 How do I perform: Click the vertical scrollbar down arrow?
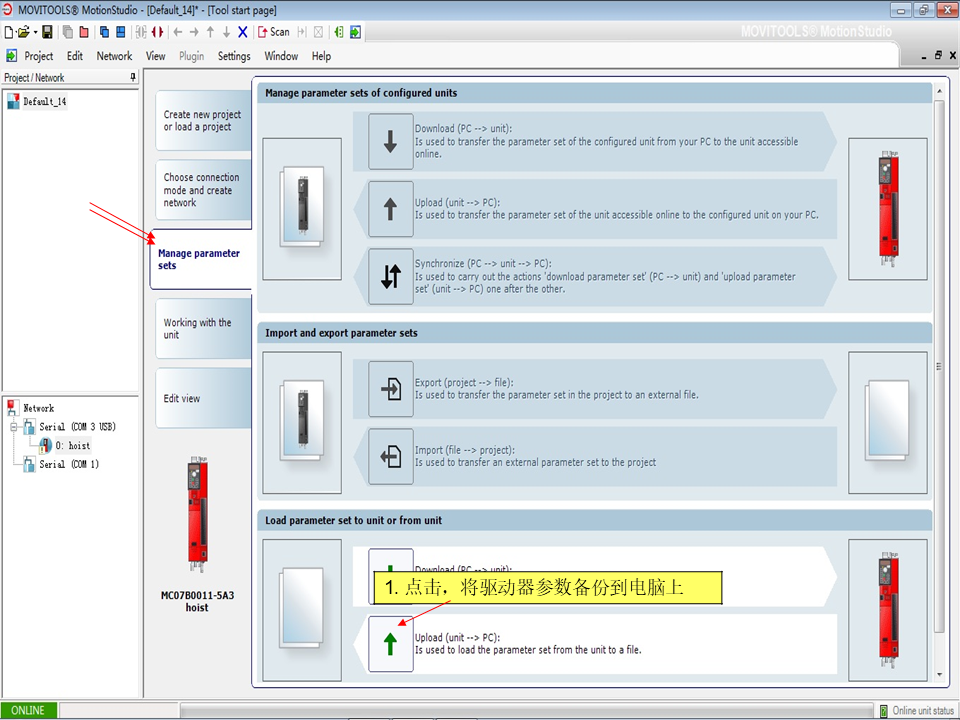click(940, 679)
